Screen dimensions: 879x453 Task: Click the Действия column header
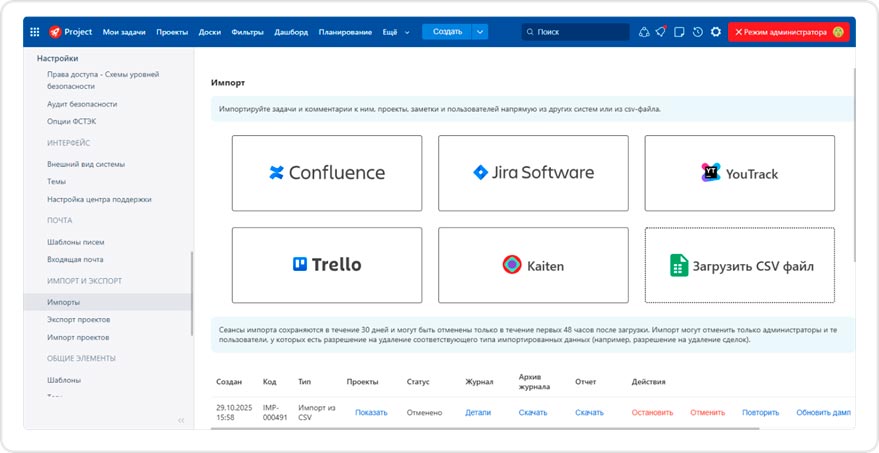tap(648, 382)
